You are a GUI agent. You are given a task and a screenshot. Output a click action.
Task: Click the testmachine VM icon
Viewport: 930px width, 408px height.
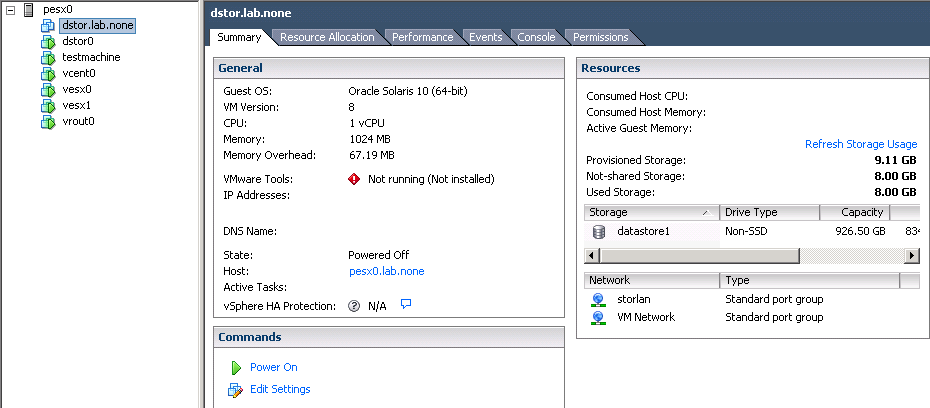[48, 58]
